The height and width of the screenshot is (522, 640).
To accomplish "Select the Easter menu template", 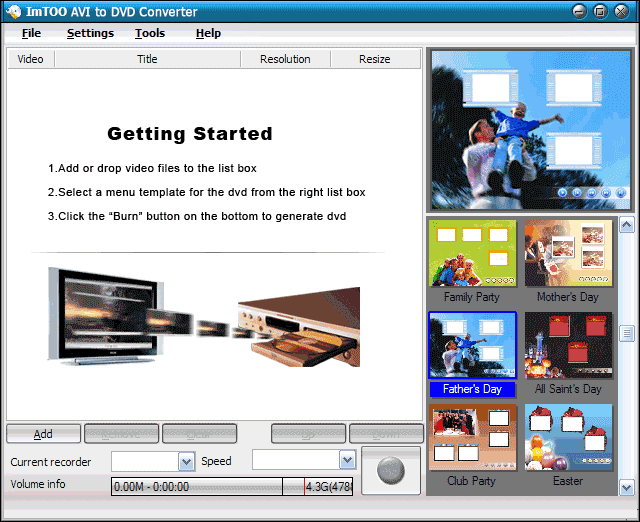I will 568,437.
